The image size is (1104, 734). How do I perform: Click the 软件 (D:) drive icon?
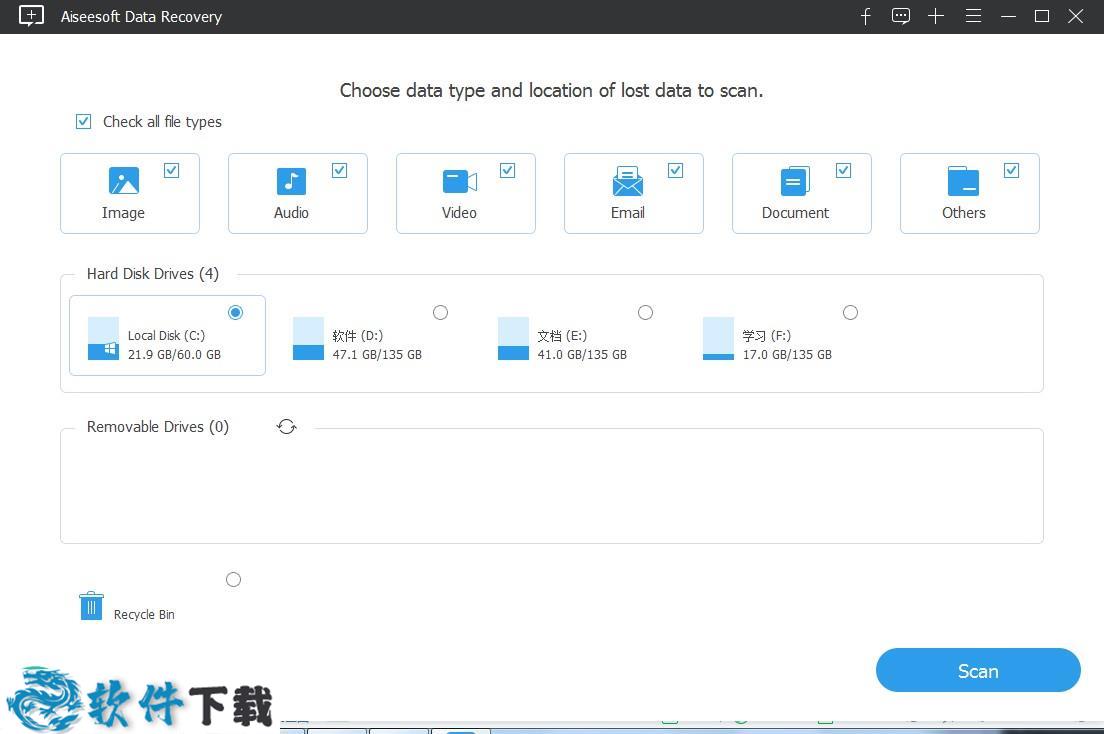(308, 338)
